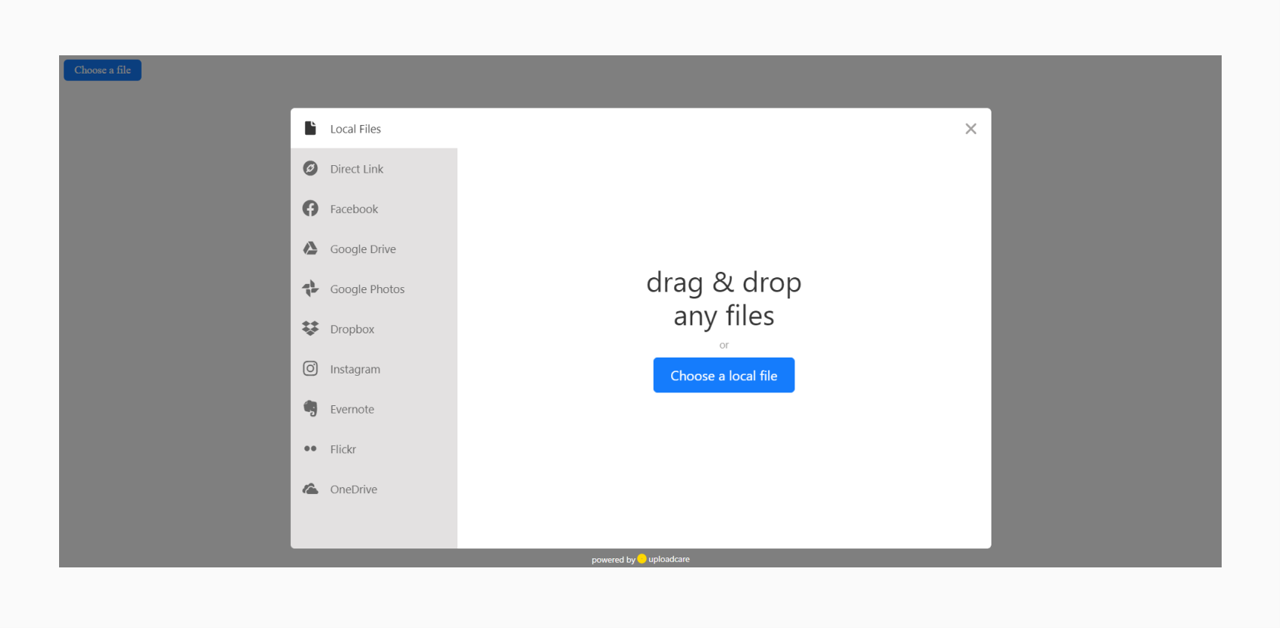Select the Instagram camera icon
This screenshot has height=628, width=1280.
(311, 368)
